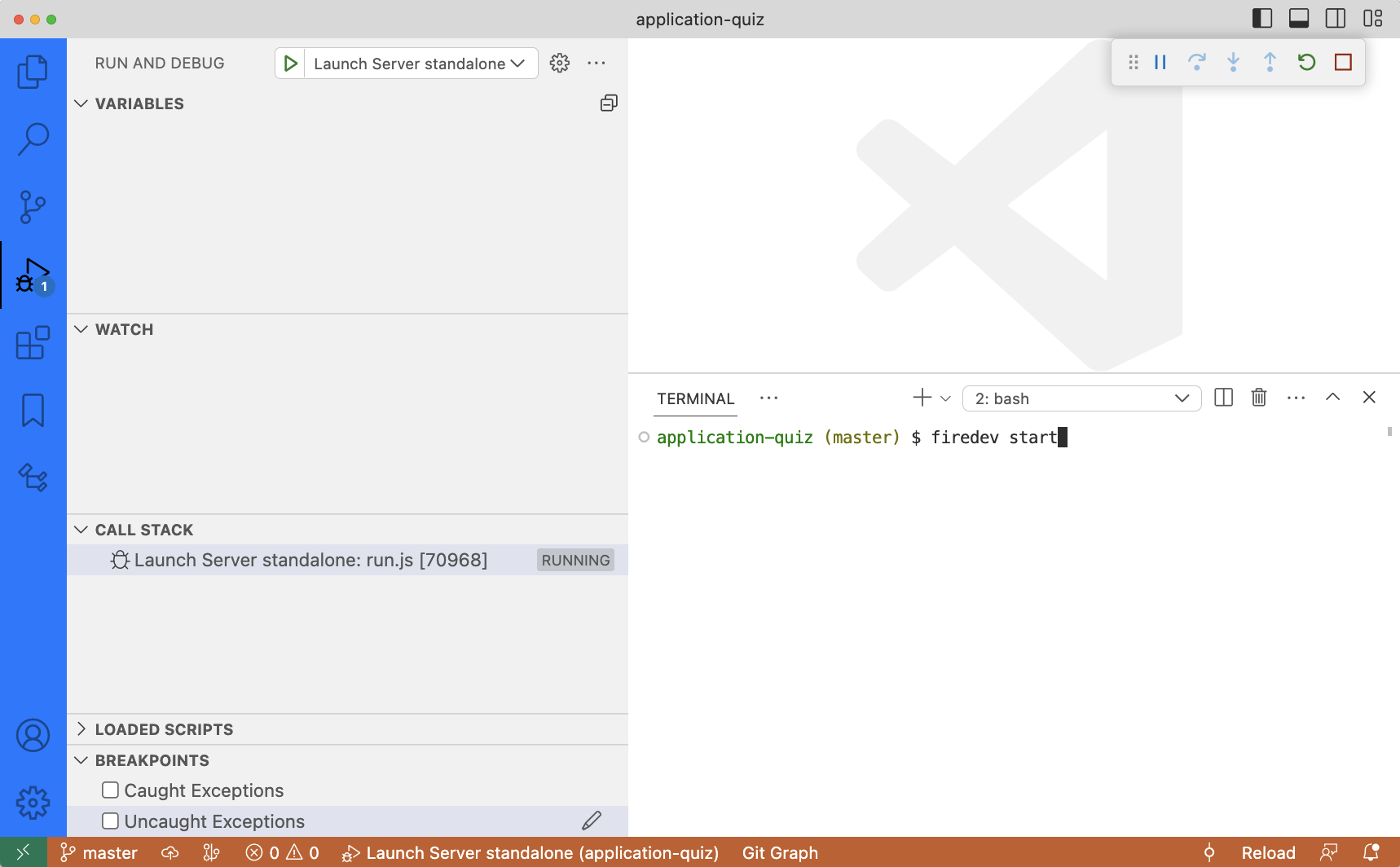
Task: Select Launch Server standalone run.js call stack row
Action: point(347,560)
